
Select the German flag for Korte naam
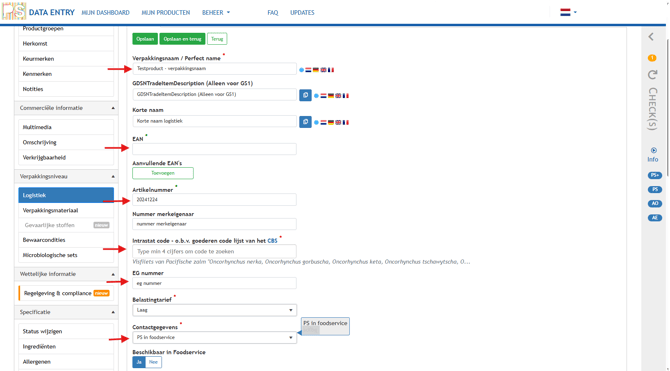coord(331,122)
